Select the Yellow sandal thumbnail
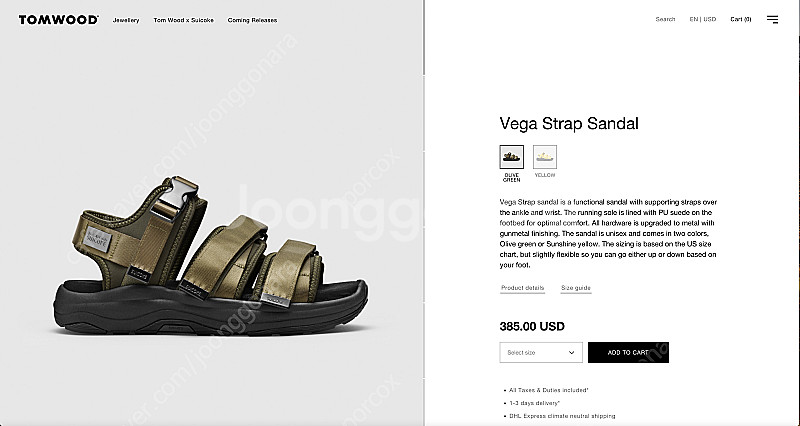Image resolution: width=800 pixels, height=426 pixels. pos(545,157)
